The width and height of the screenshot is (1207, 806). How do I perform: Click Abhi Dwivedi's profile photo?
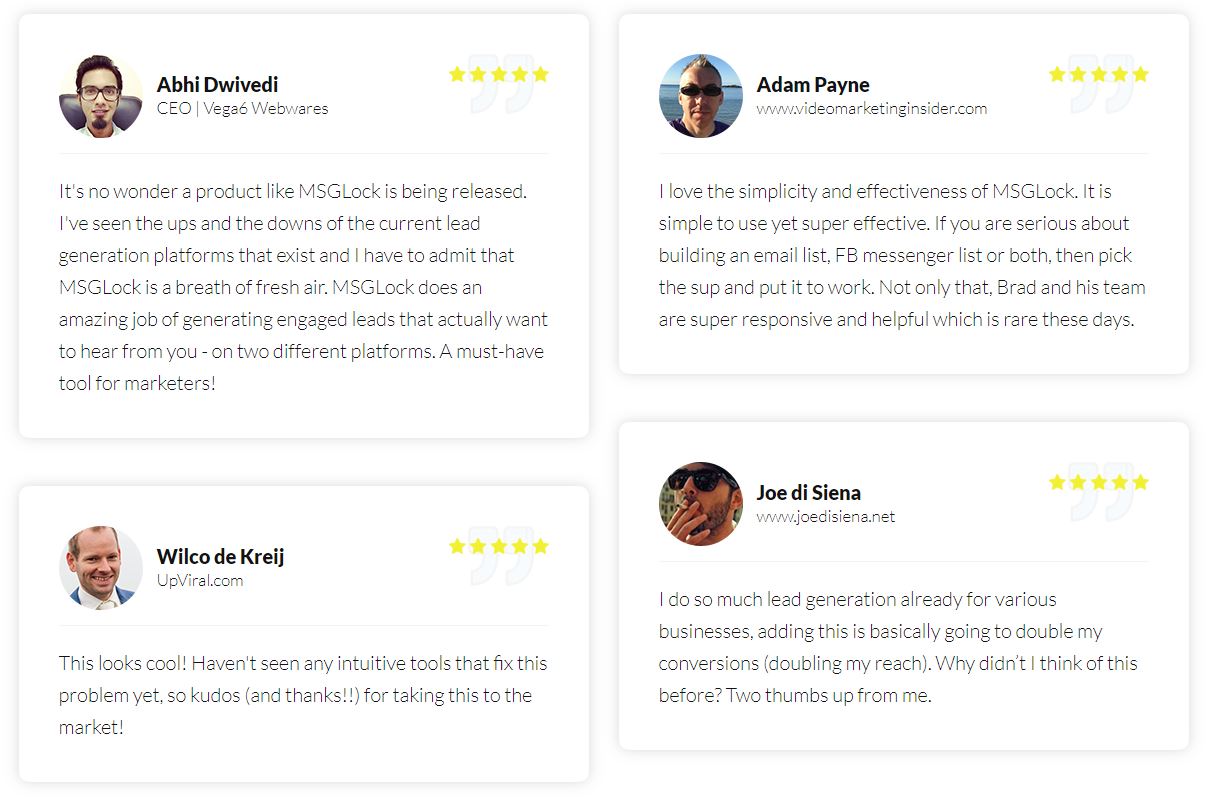pos(101,96)
